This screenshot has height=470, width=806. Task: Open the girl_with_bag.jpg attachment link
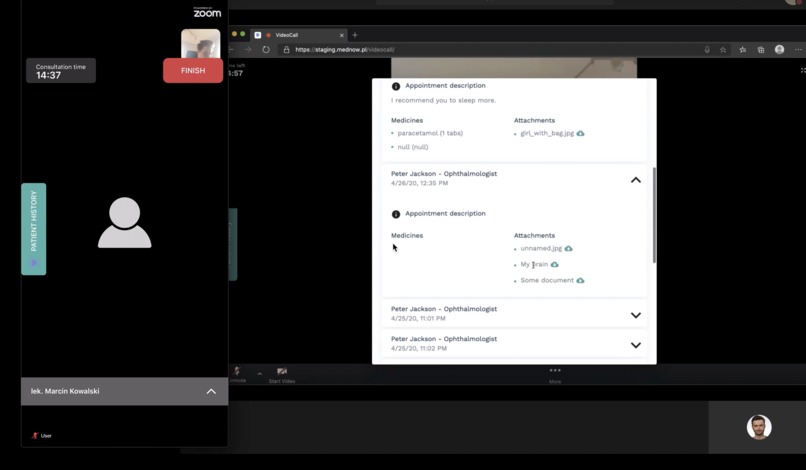coord(547,133)
